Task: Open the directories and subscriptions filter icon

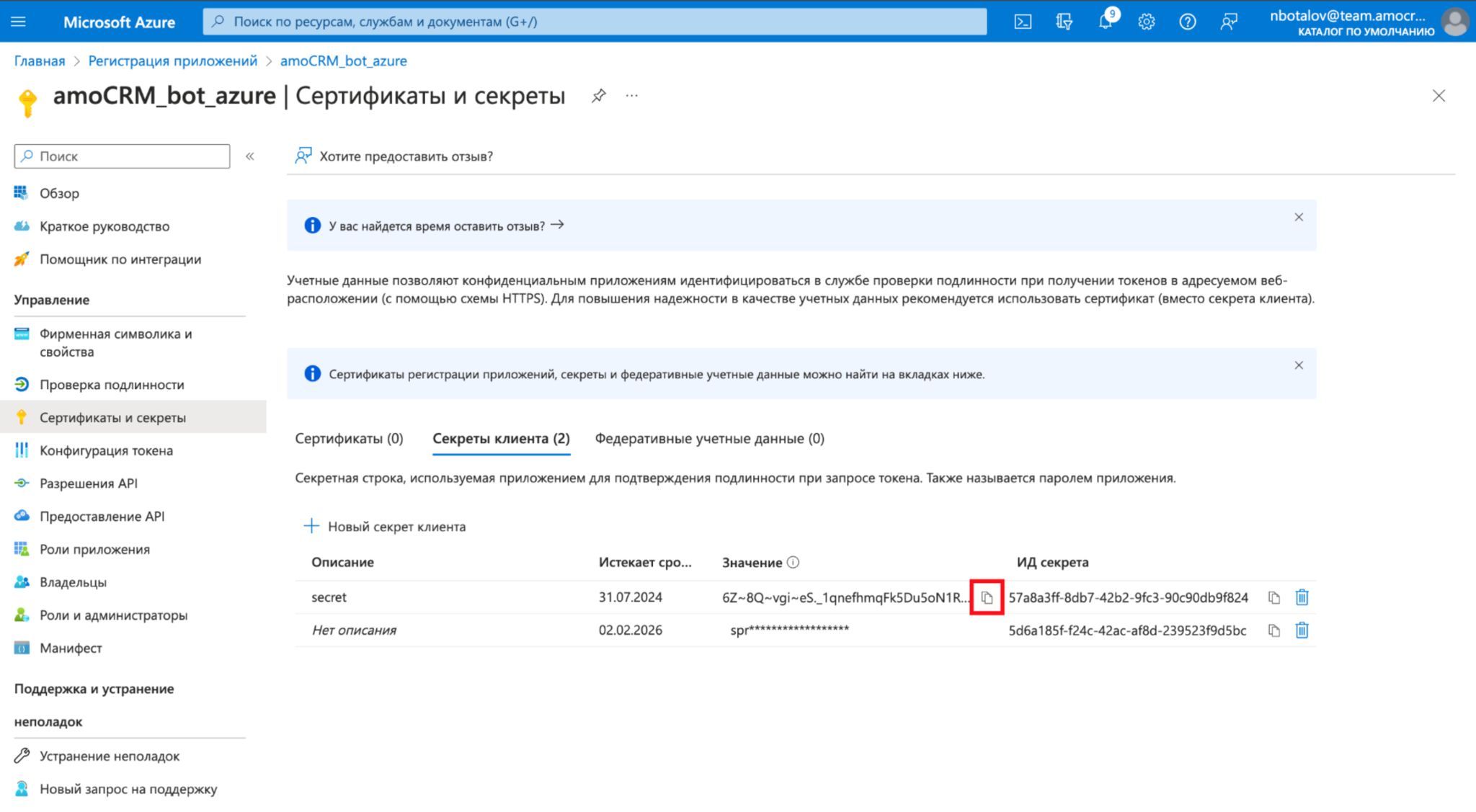Action: click(1064, 22)
